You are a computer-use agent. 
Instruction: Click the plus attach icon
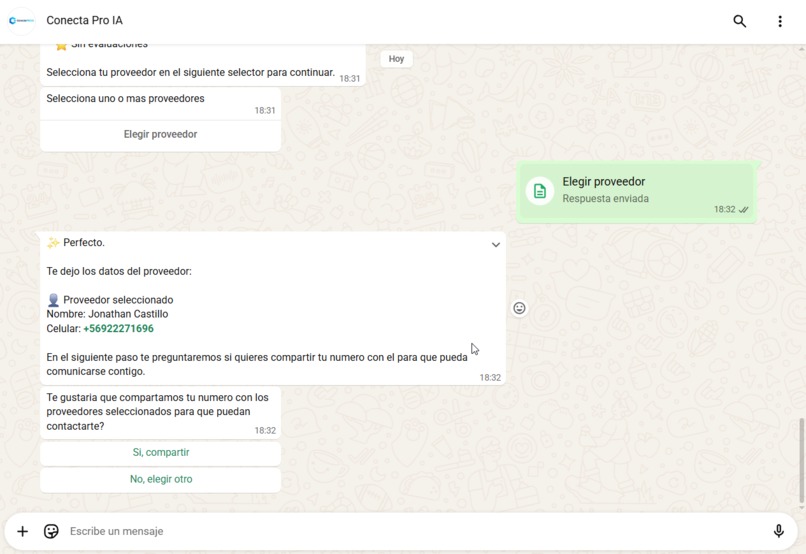(x=23, y=531)
